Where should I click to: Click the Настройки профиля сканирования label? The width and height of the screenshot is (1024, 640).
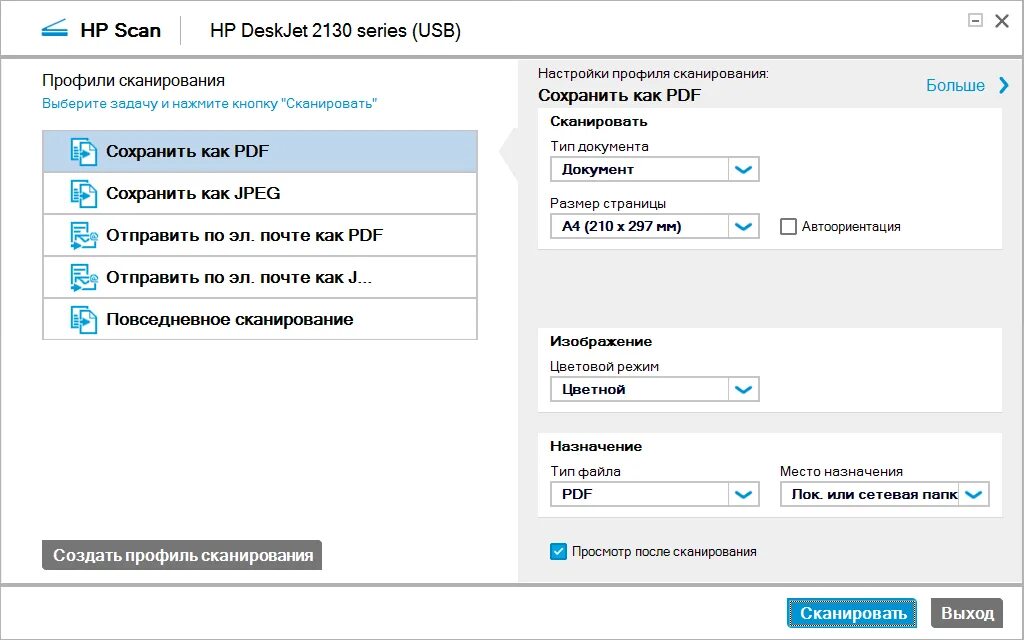pyautogui.click(x=653, y=73)
